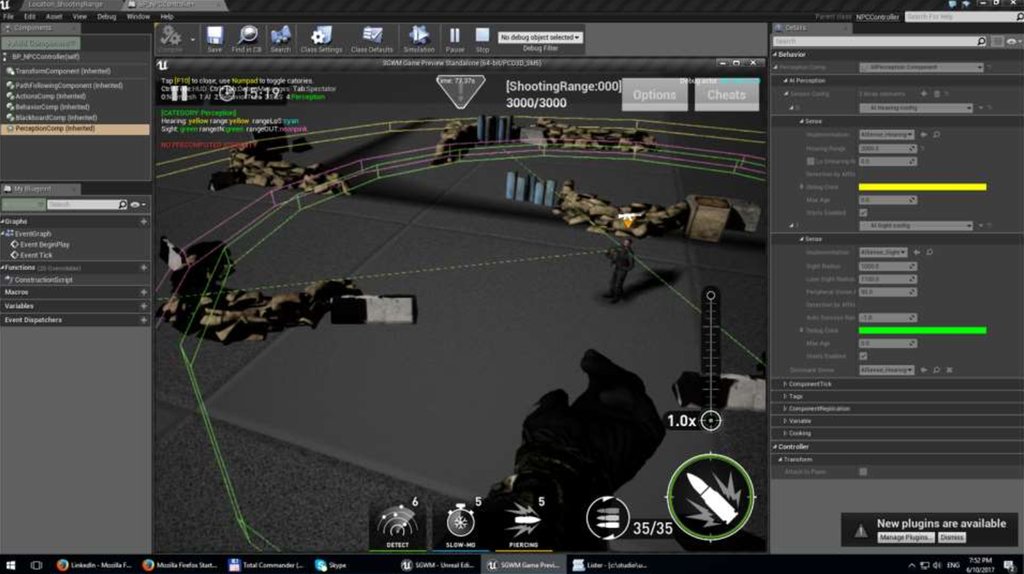Start Simulation from the toolbar
This screenshot has width=1024, height=574.
419,40
